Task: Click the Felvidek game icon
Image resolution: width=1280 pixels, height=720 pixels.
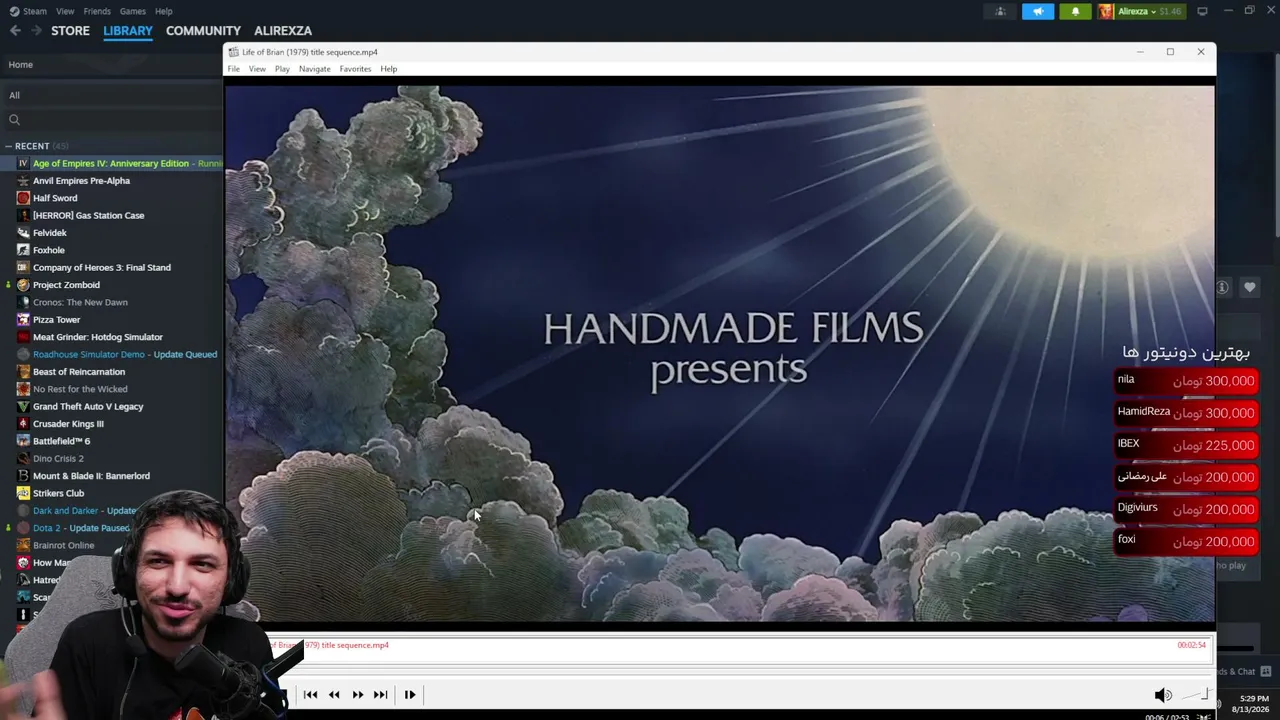Action: pyautogui.click(x=23, y=233)
